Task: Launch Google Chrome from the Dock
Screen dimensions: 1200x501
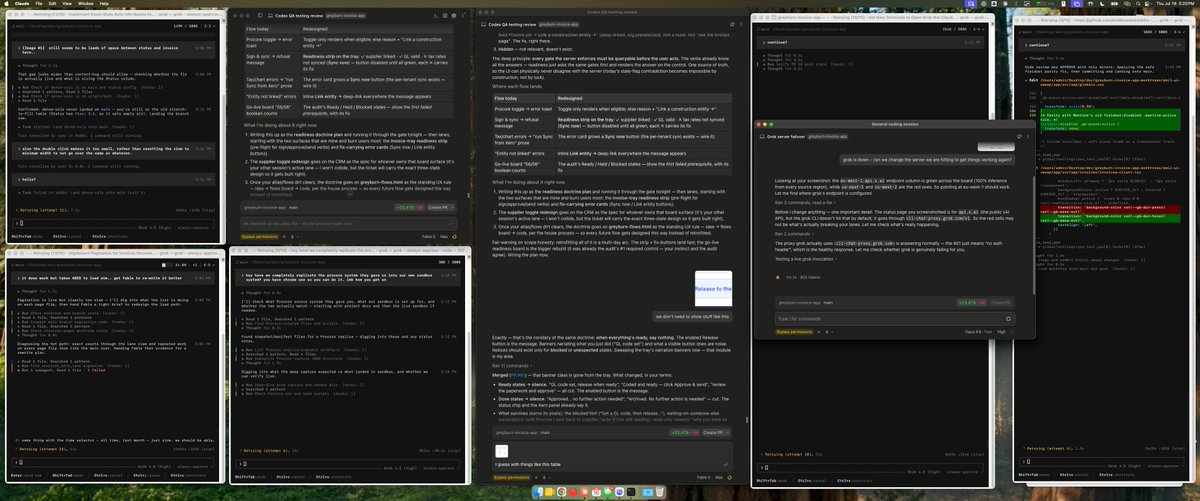Action: 561,492
